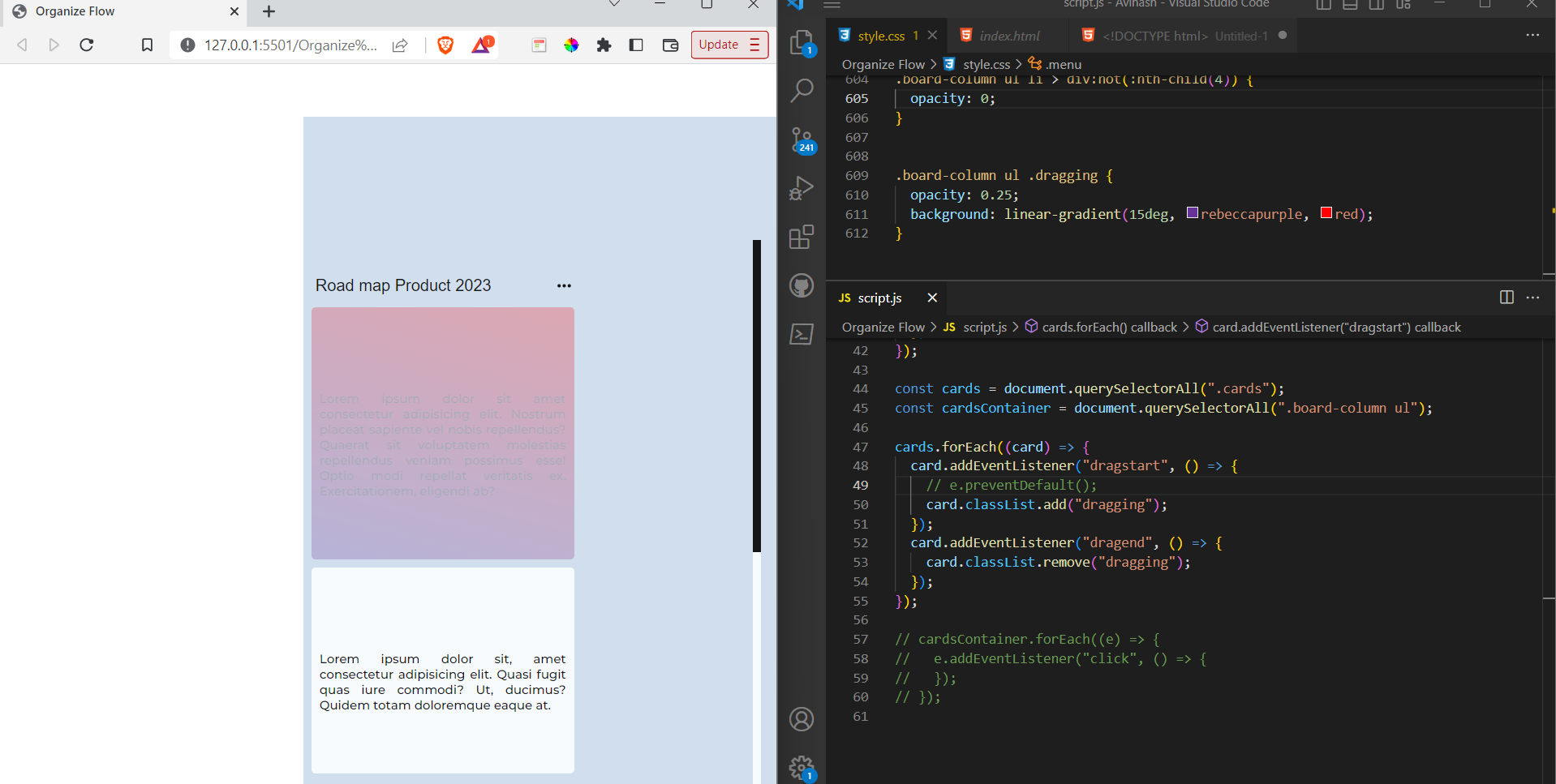Open more actions for top editor group
This screenshot has height=784, width=1556.
(x=1532, y=36)
